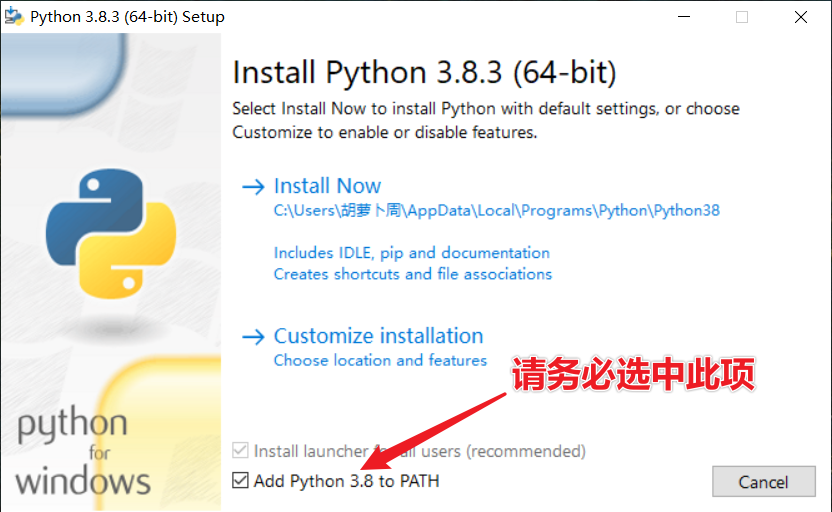Click the Cancel button
832x512 pixels.
764,482
